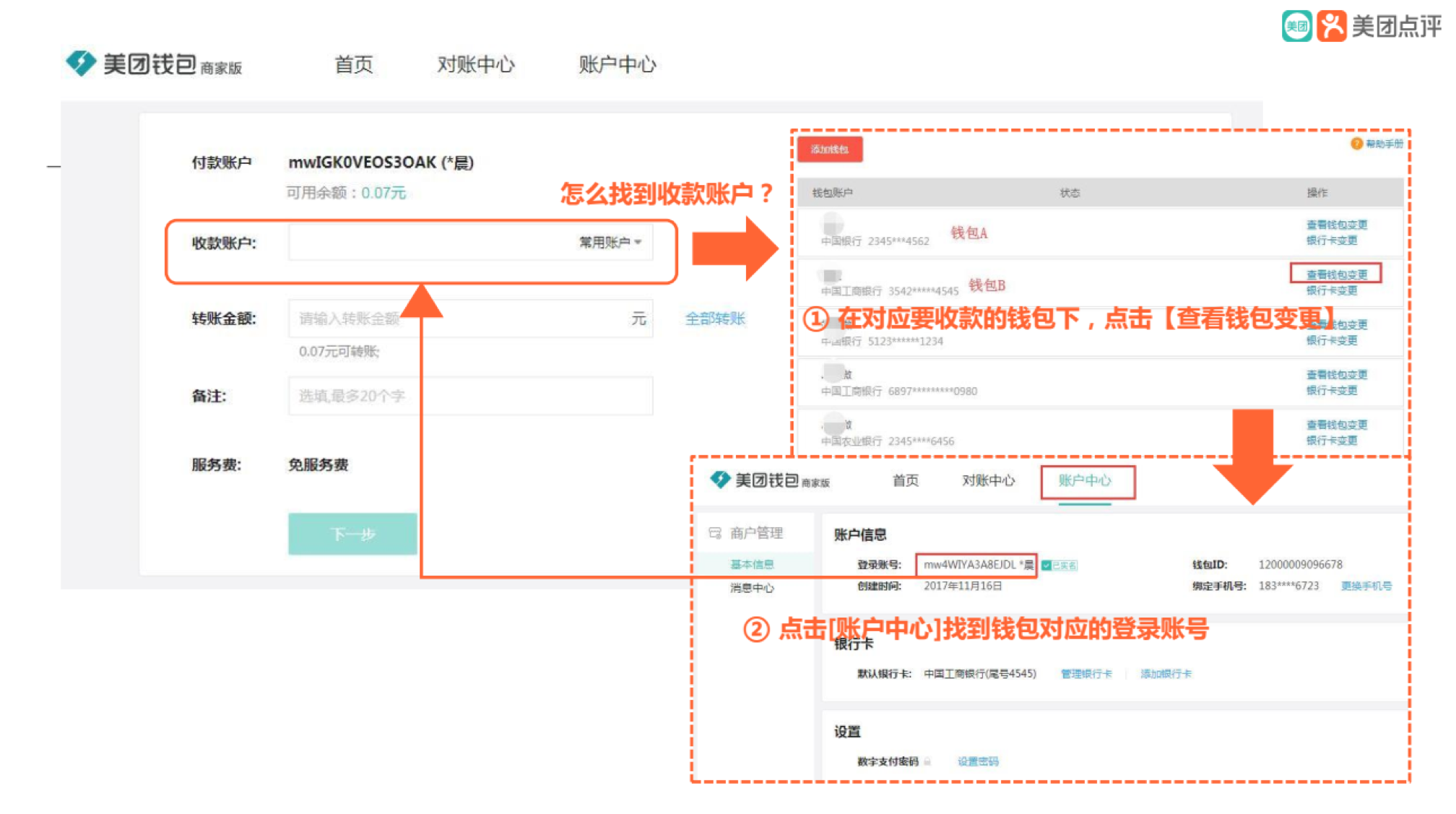Click 查看钱包变更 for 钱包A row
This screenshot has width=1456, height=814.
point(1337,225)
